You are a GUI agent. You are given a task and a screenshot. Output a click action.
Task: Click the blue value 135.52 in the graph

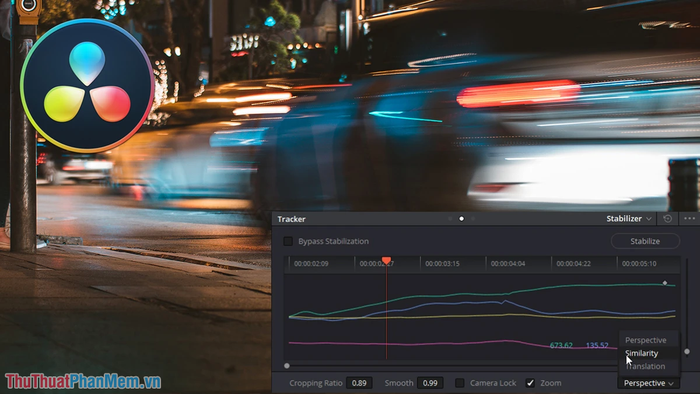[x=597, y=345]
